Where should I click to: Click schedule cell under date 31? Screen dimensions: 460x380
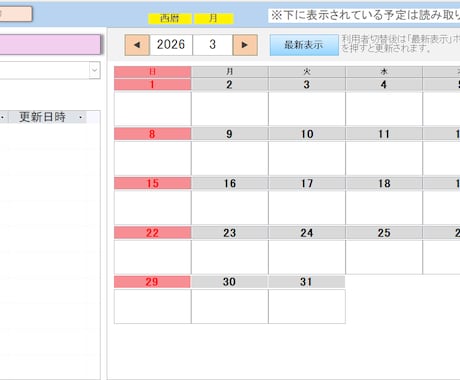point(307,306)
